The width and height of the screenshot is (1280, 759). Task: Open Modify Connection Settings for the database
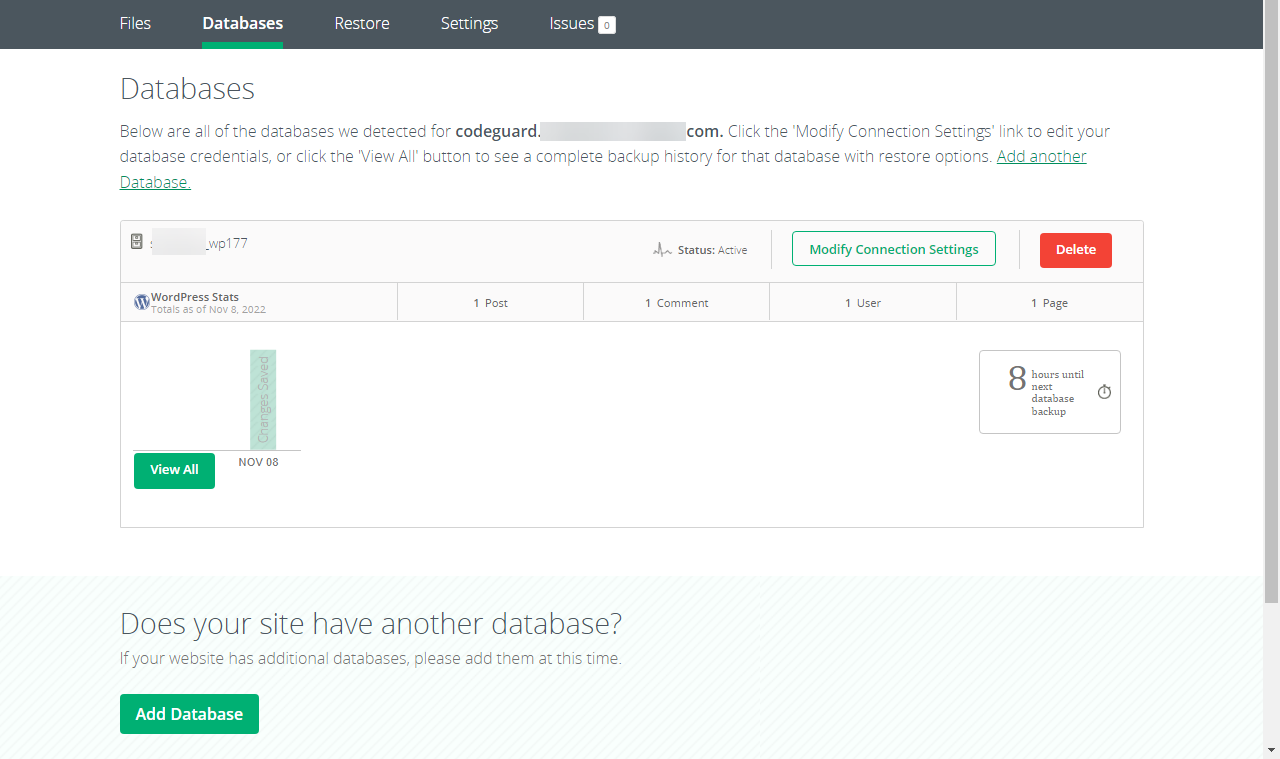893,249
